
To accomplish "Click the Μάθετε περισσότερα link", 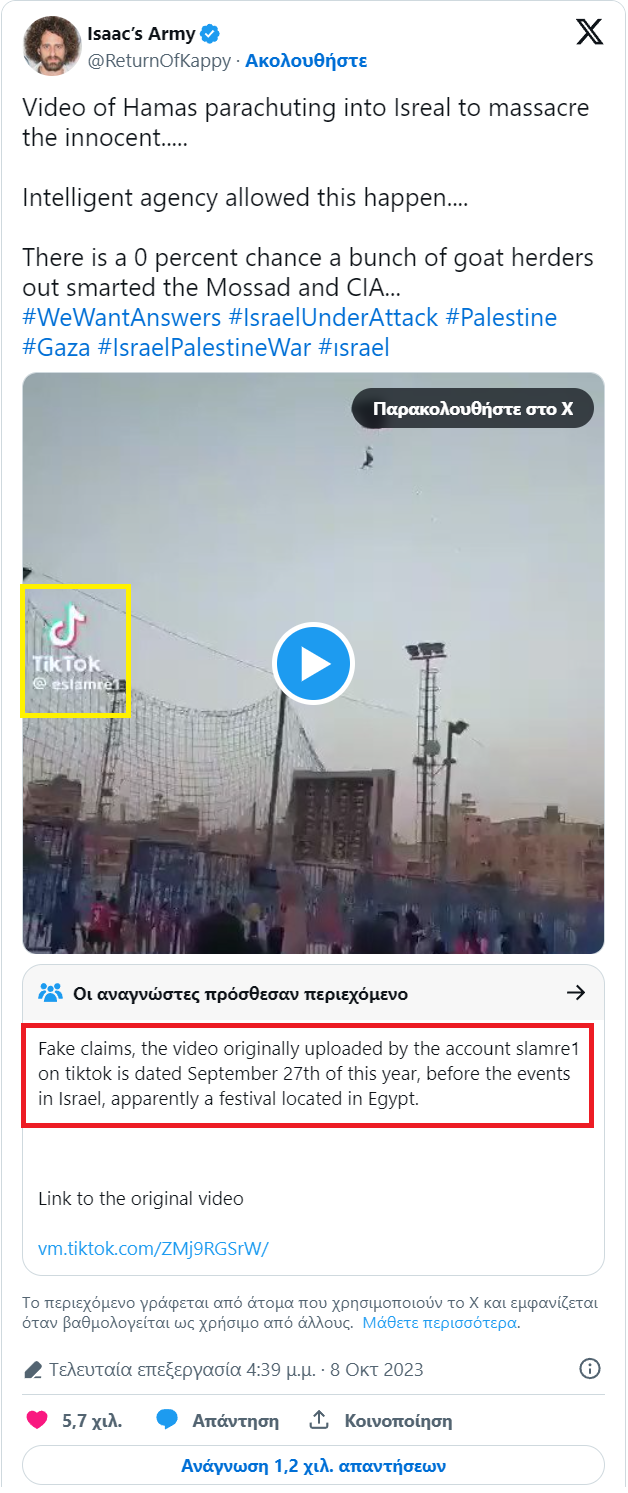I will 440,1322.
